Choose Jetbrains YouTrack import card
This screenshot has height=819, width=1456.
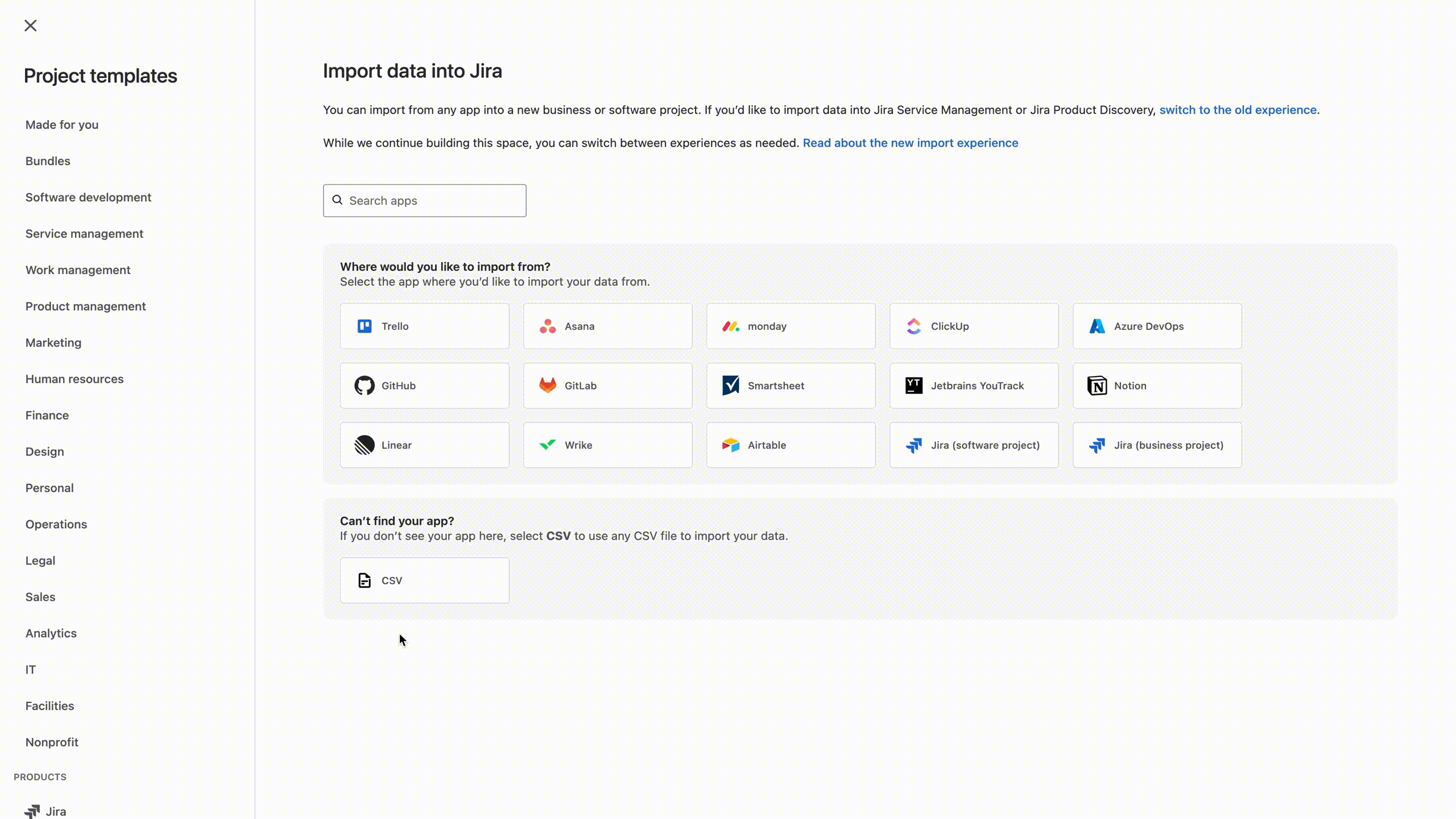[974, 386]
